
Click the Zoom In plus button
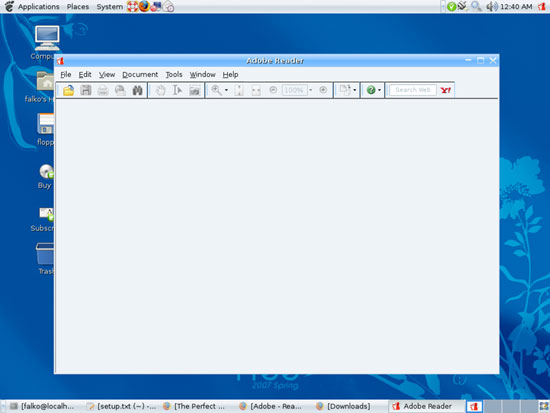click(x=323, y=90)
